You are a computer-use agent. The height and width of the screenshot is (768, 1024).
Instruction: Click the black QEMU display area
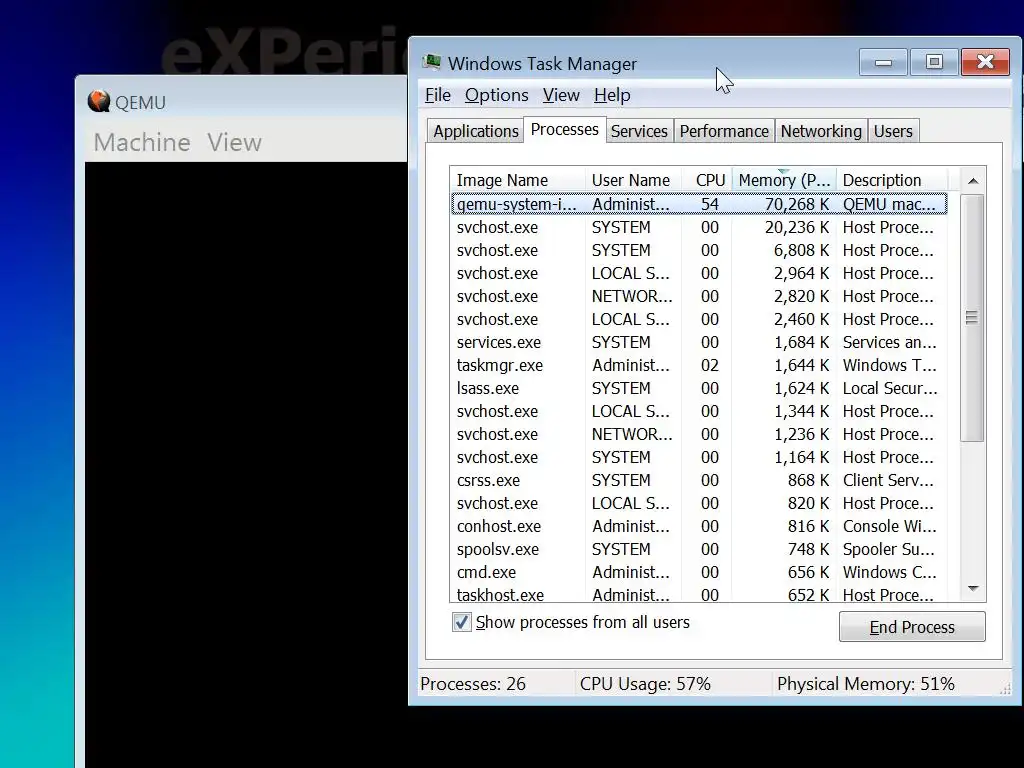(246, 465)
